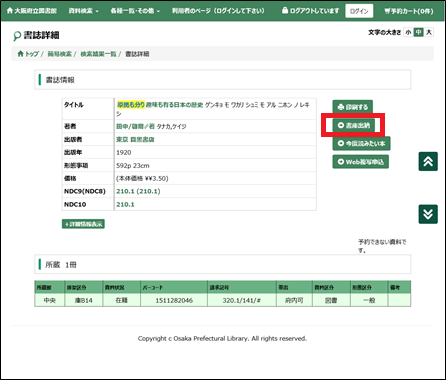Return to 検索結果一覧 breadcrumb
The width and height of the screenshot is (446, 380).
(x=98, y=54)
